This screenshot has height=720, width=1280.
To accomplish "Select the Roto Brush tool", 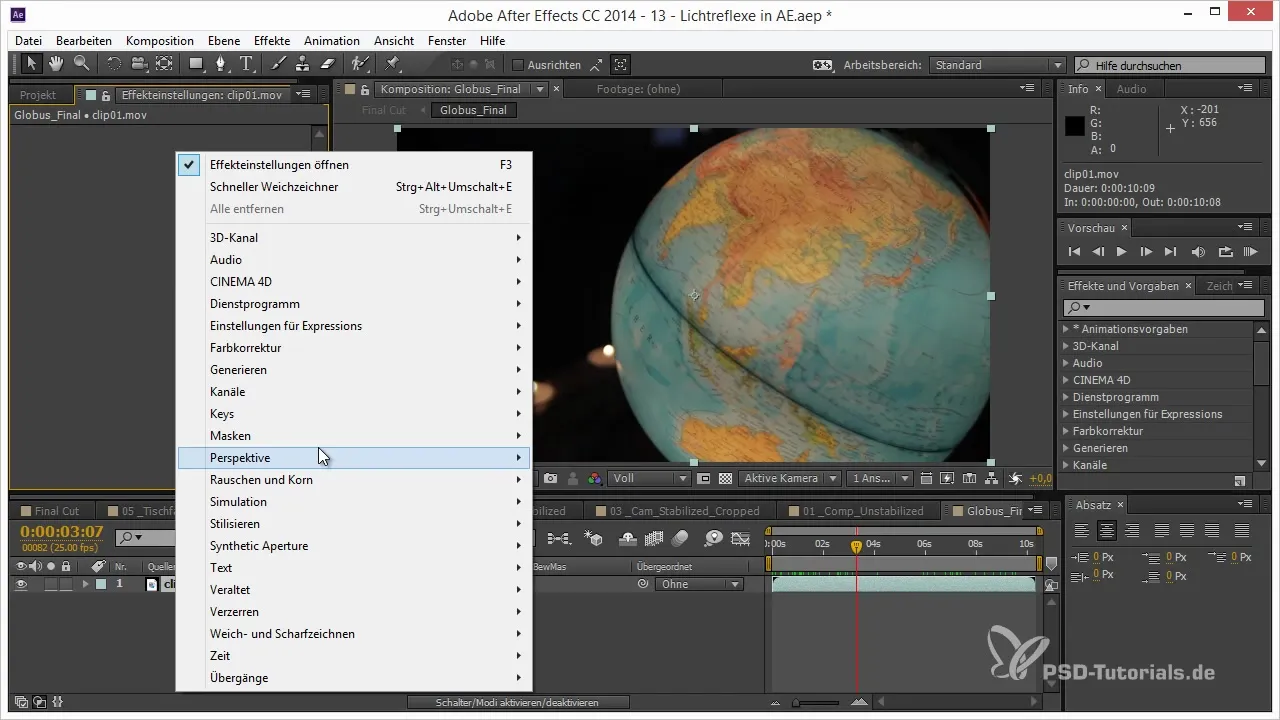I will (360, 64).
